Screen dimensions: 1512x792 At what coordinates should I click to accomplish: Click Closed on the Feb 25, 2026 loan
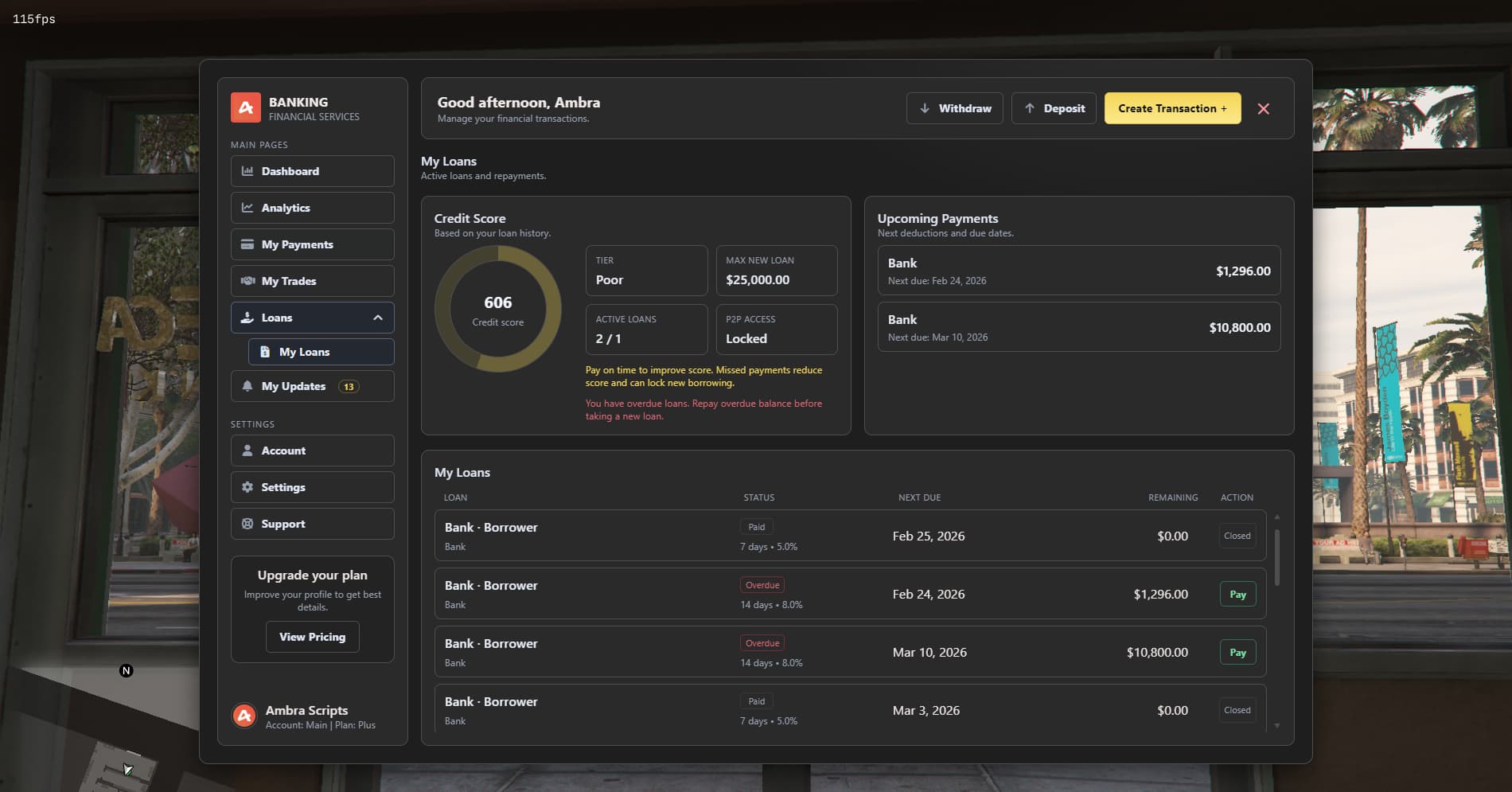point(1237,536)
